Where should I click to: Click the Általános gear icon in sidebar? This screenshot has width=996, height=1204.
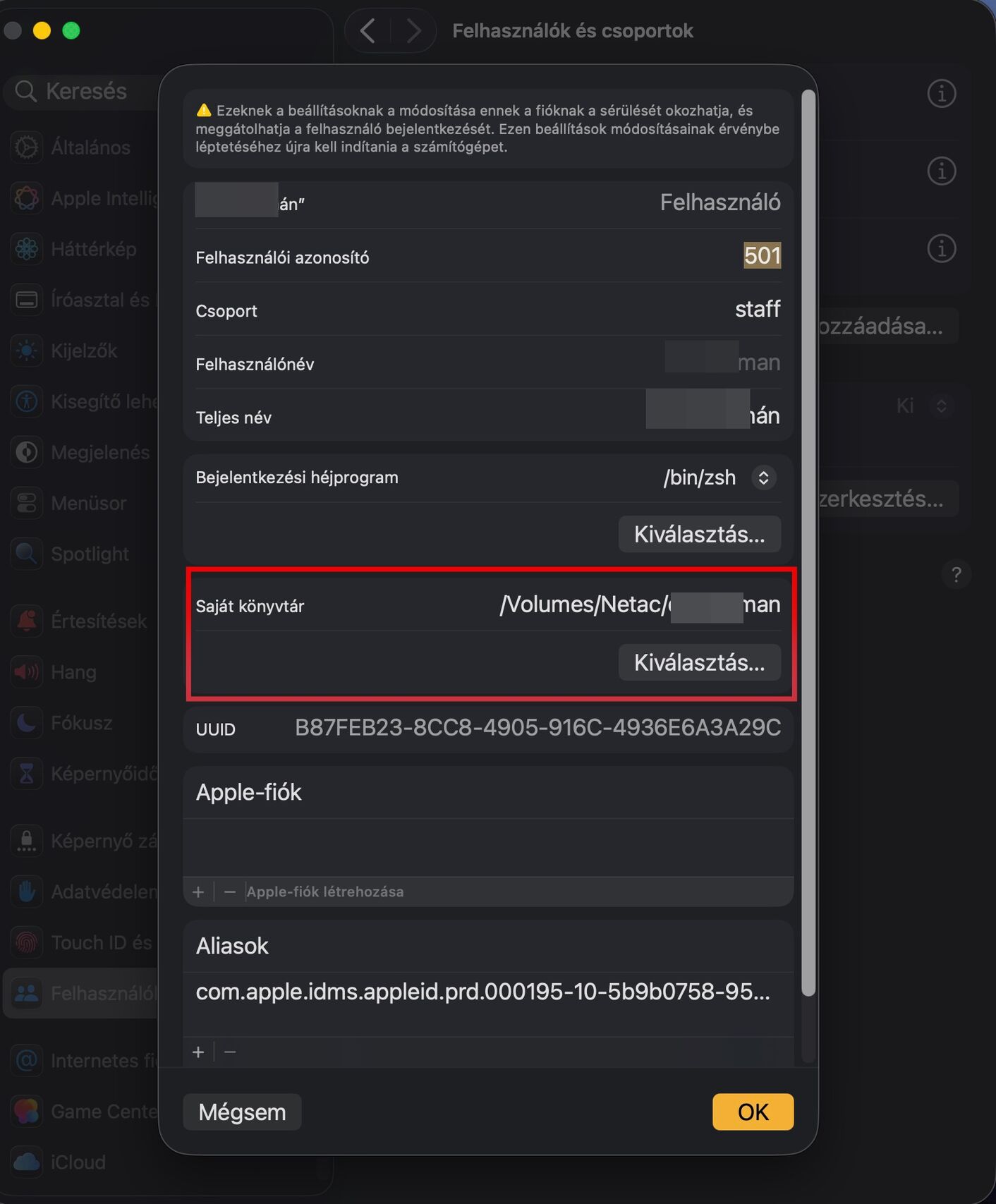(x=27, y=147)
